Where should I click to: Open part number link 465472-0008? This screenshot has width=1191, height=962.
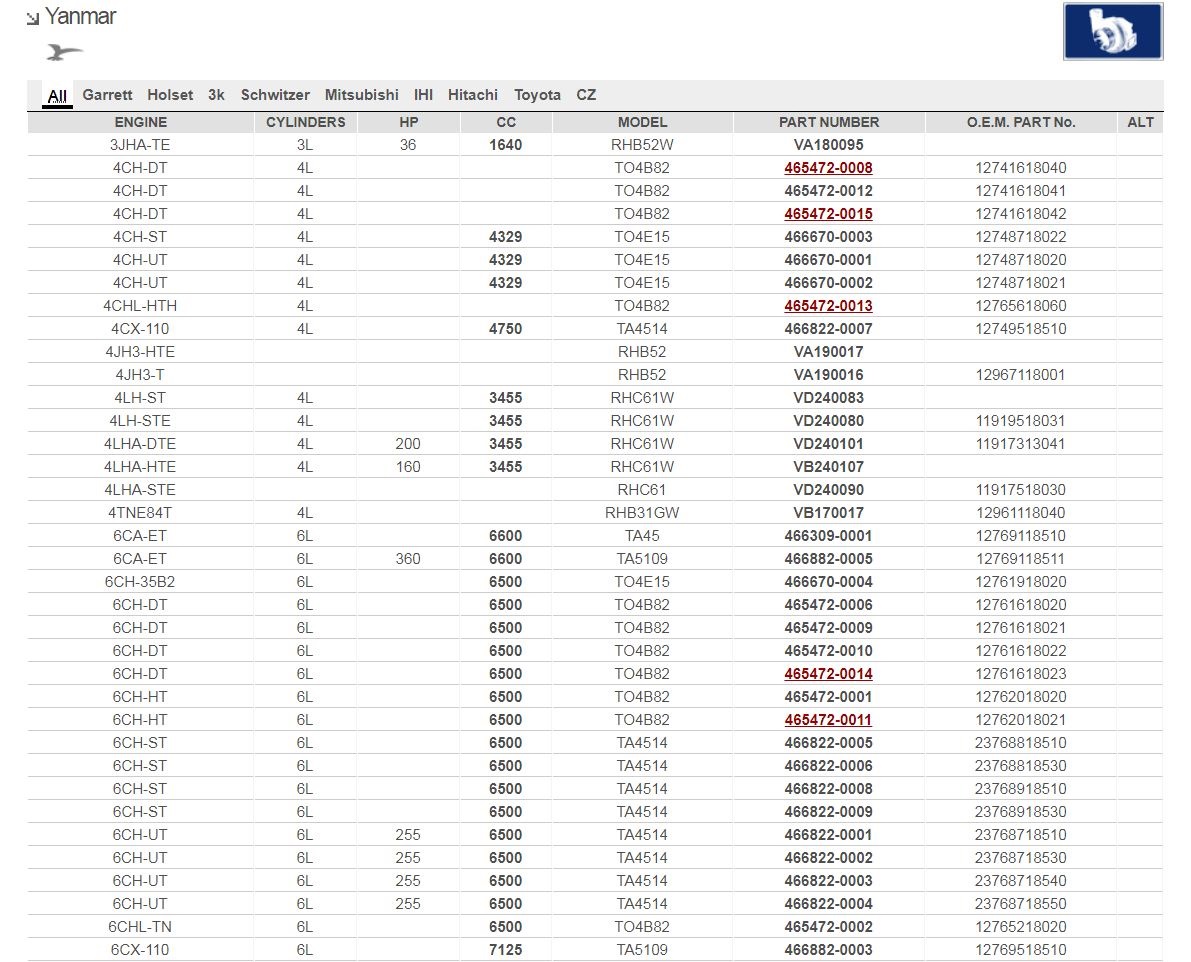pos(828,168)
